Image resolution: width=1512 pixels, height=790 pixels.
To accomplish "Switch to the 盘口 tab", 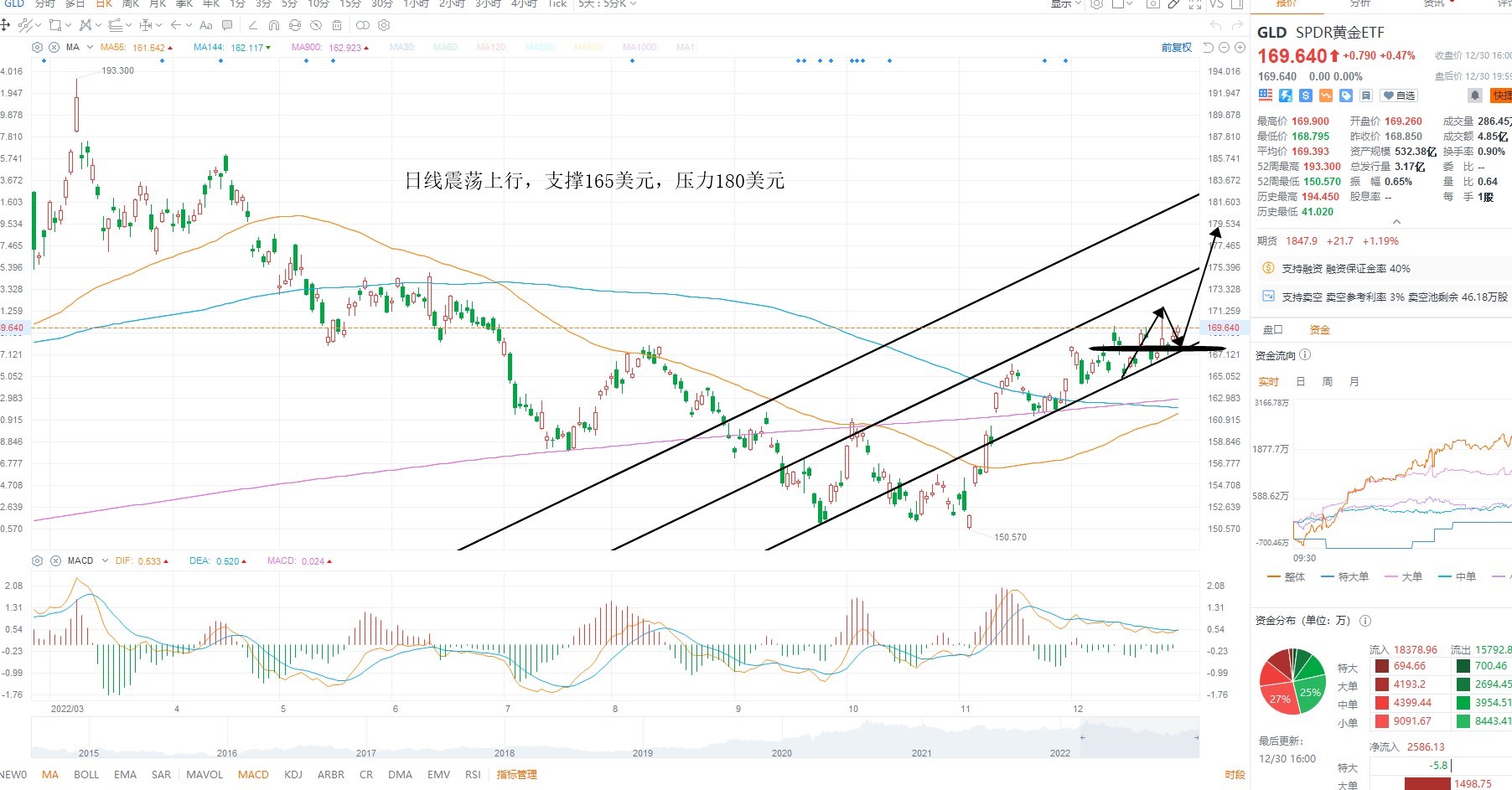I will point(1273,329).
